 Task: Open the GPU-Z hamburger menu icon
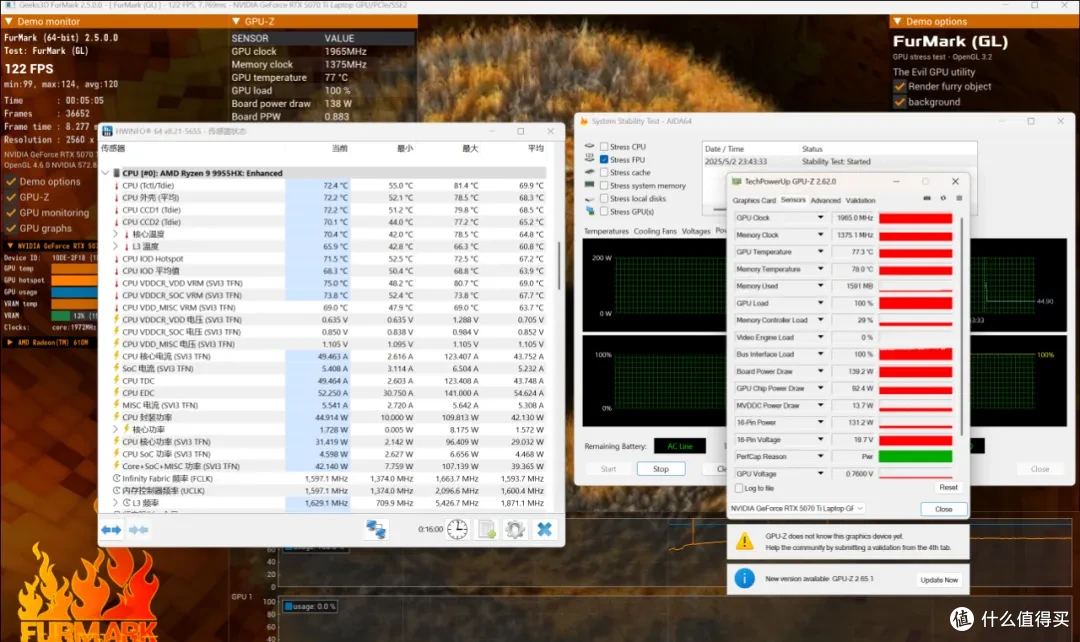pyautogui.click(x=959, y=198)
